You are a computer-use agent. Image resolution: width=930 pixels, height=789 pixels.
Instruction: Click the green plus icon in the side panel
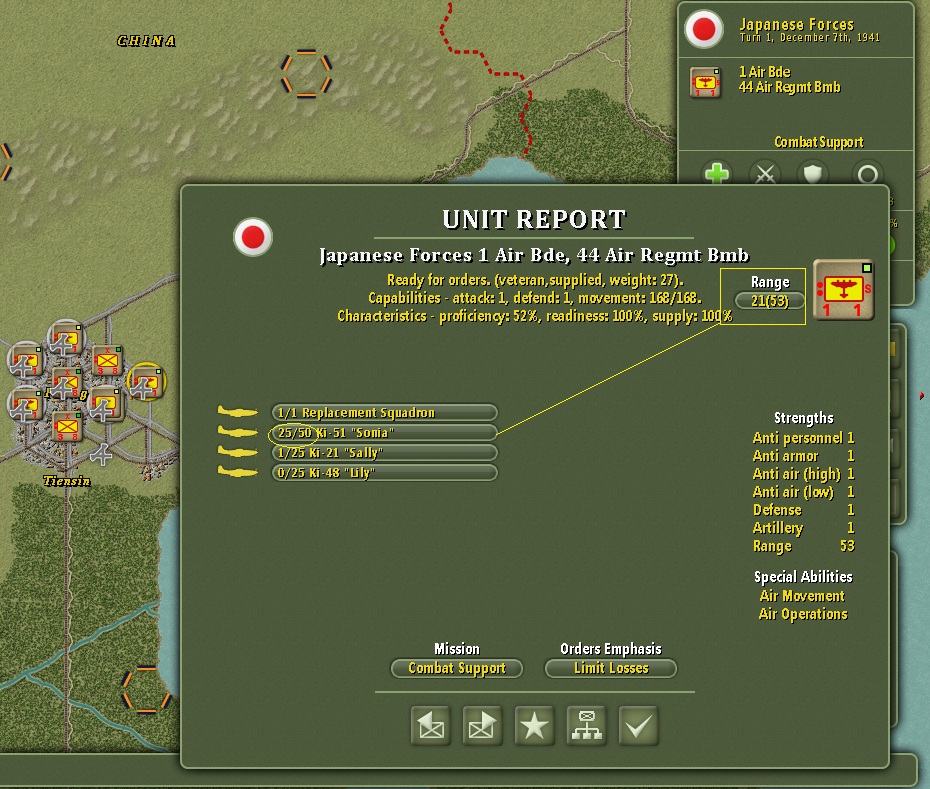click(716, 174)
